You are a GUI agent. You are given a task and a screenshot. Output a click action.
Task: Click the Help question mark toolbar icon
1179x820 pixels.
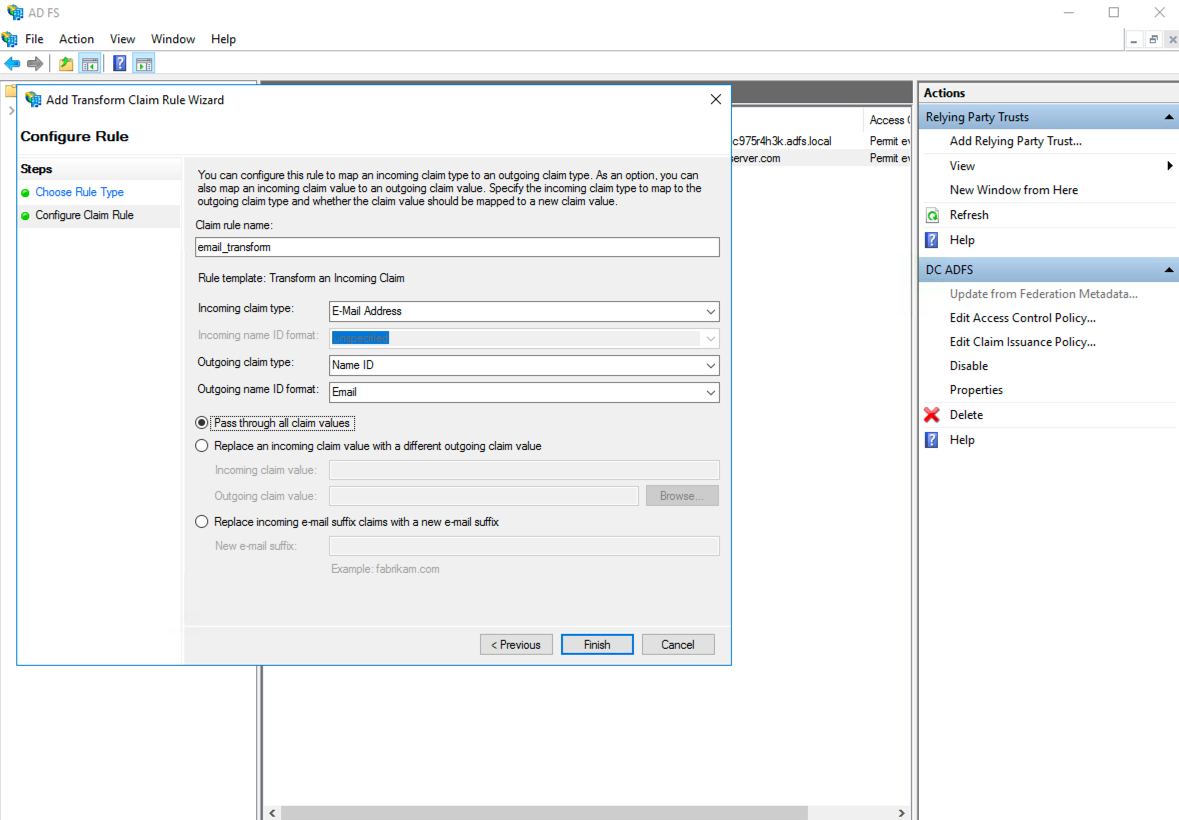coord(119,62)
